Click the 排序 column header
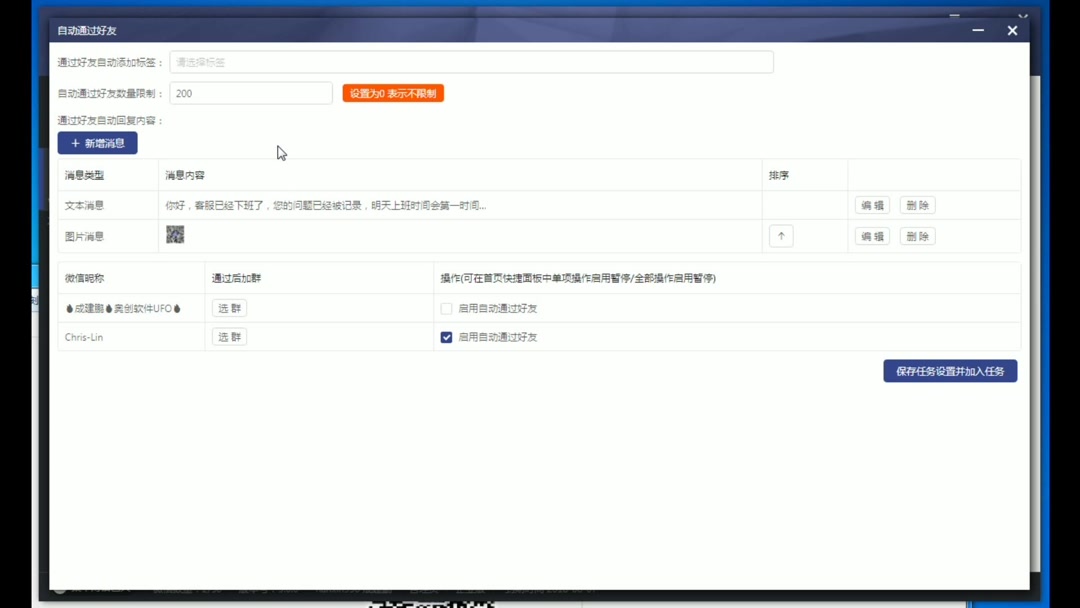 776,174
